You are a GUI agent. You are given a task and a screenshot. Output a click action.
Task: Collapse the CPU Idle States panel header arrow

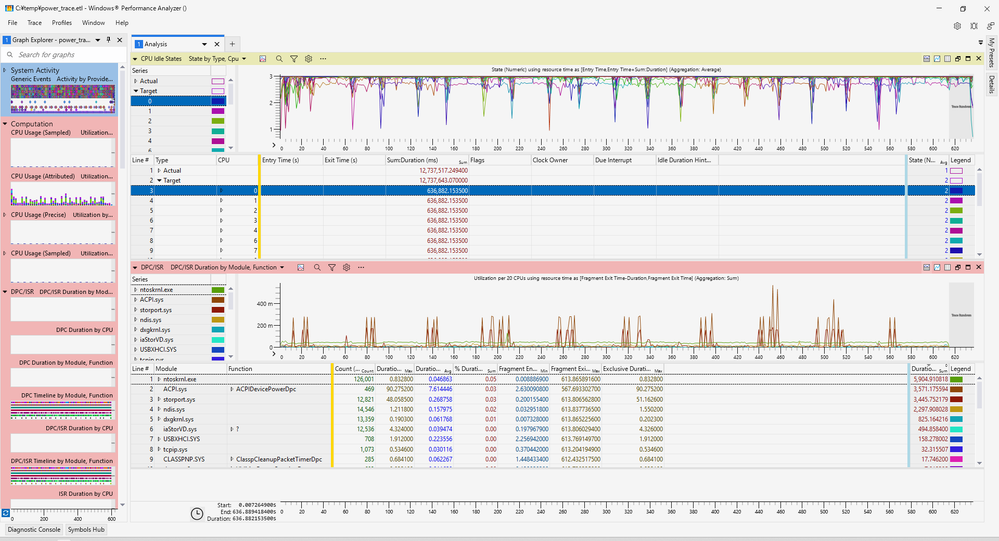point(135,59)
